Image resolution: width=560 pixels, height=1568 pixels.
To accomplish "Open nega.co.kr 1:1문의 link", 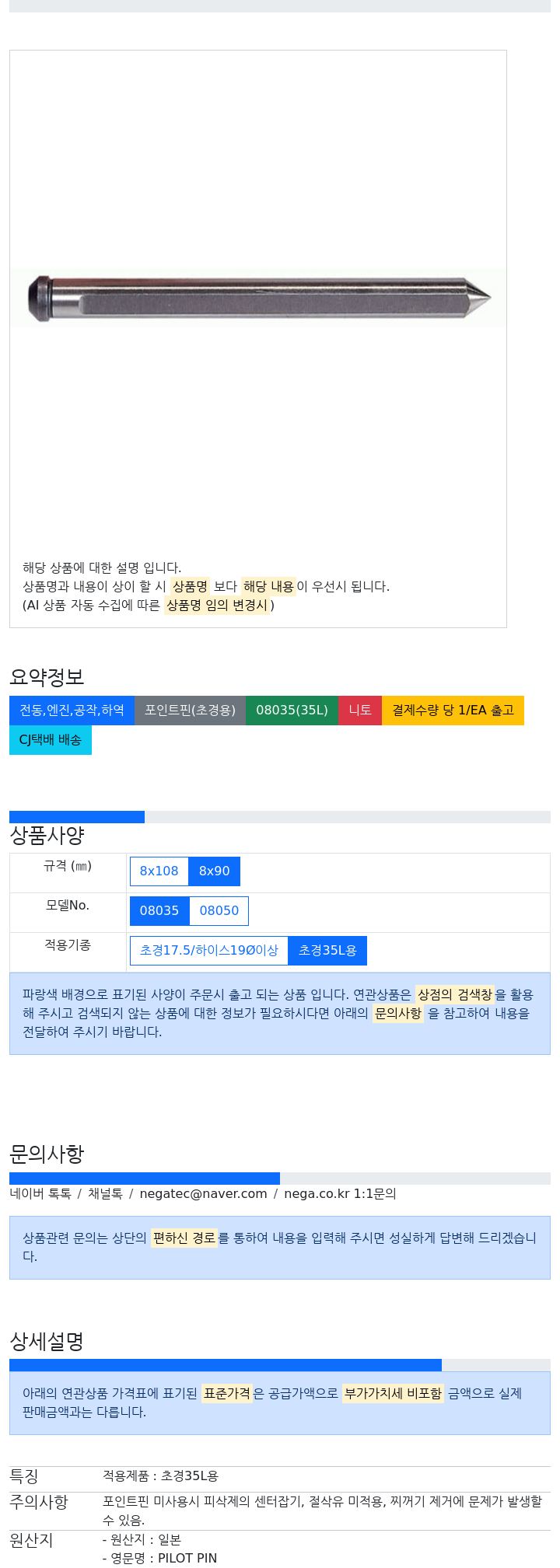I will point(340,1193).
